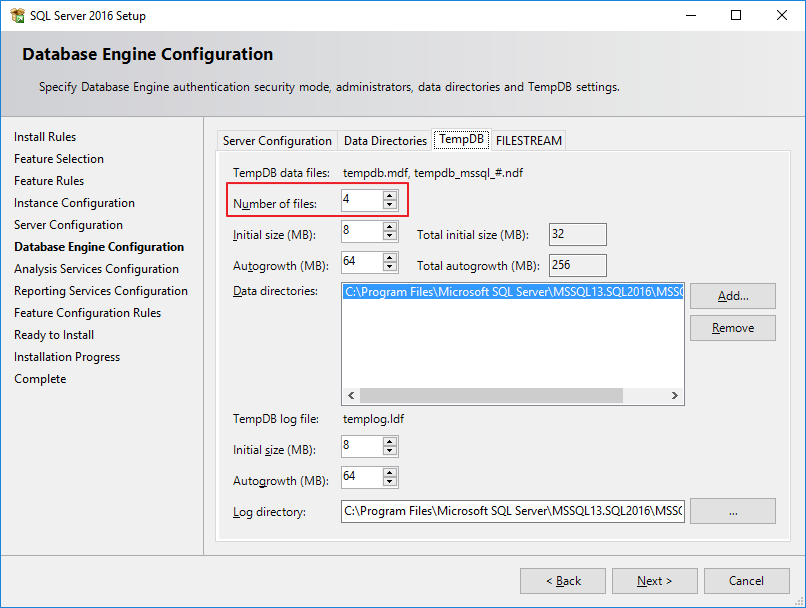Click the data Initial size (MB) field showing 8
The image size is (806, 608).
(x=362, y=231)
